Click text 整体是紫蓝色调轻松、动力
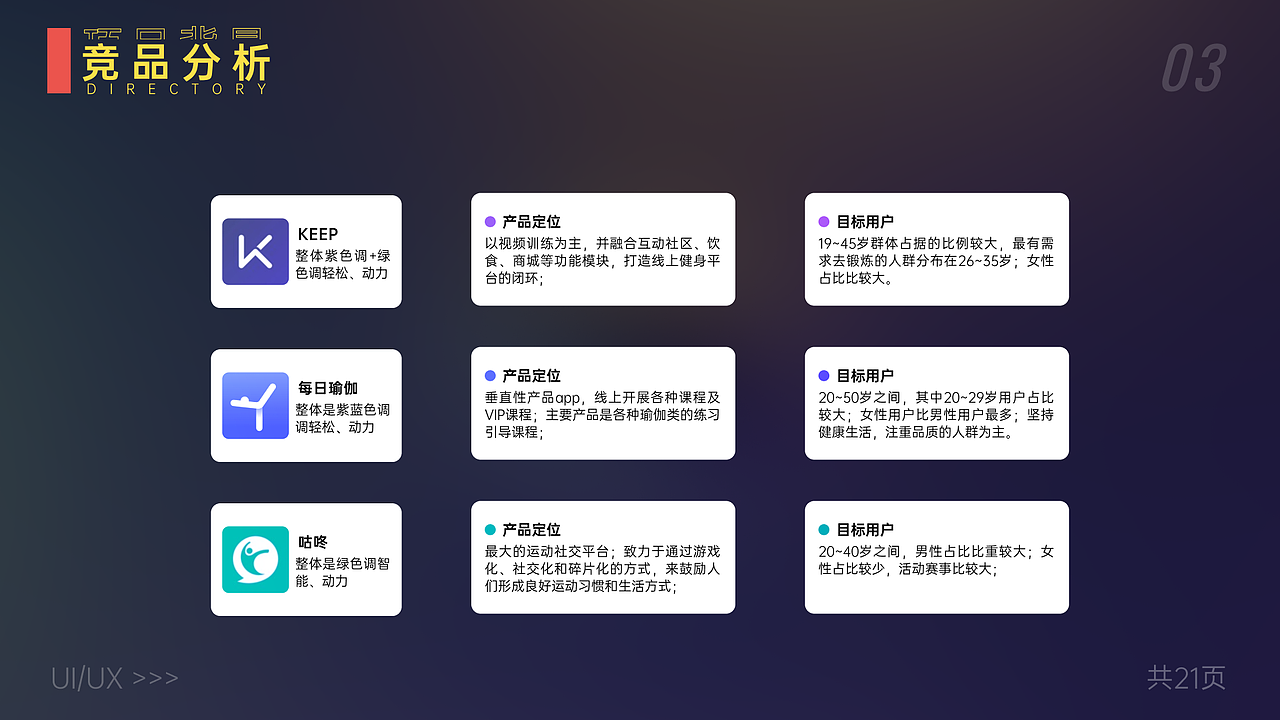Image resolution: width=1280 pixels, height=720 pixels. pos(343,418)
